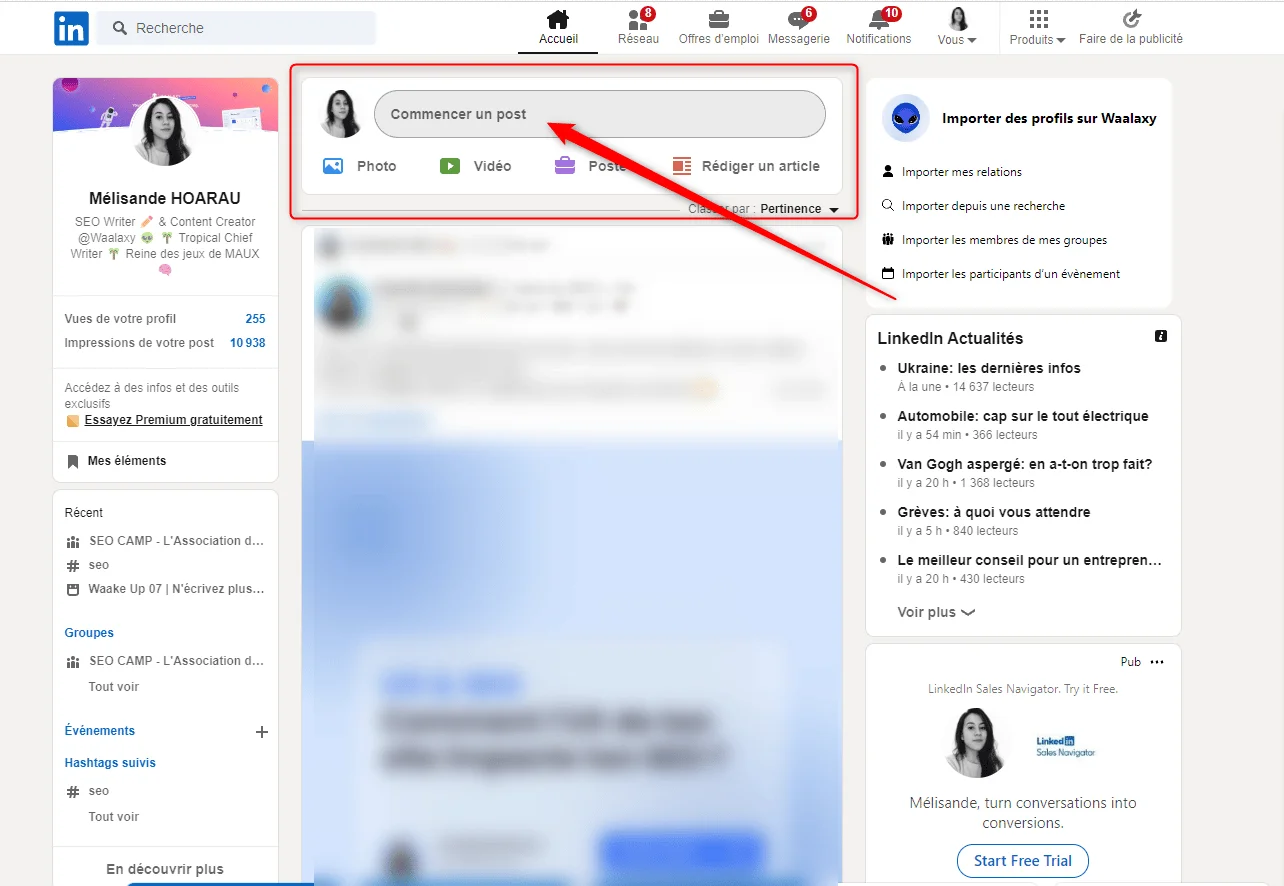The height and width of the screenshot is (886, 1284).
Task: Click Commencer un post field
Action: click(600, 114)
